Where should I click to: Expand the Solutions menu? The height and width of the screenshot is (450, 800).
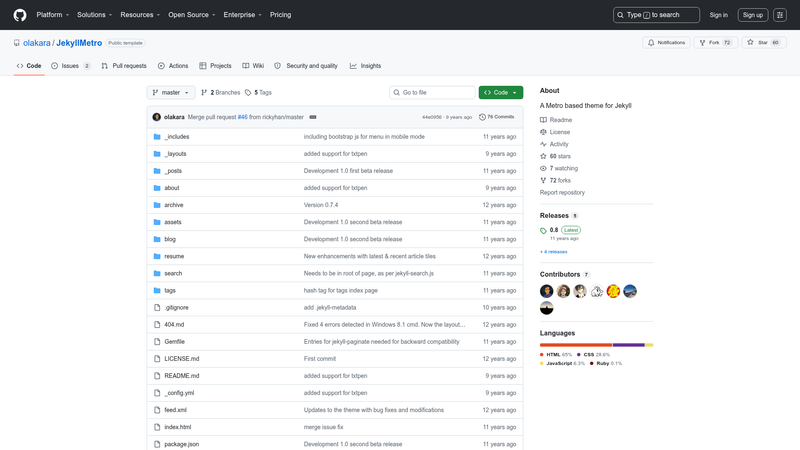pos(94,15)
